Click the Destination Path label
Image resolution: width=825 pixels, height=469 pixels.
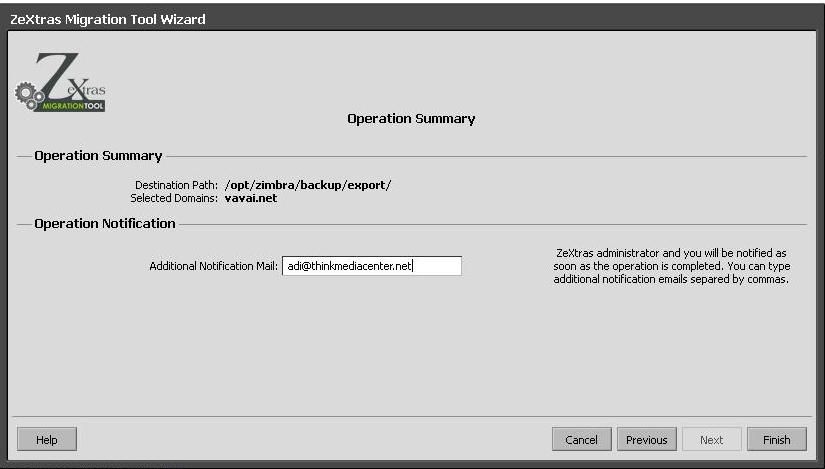coord(176,186)
